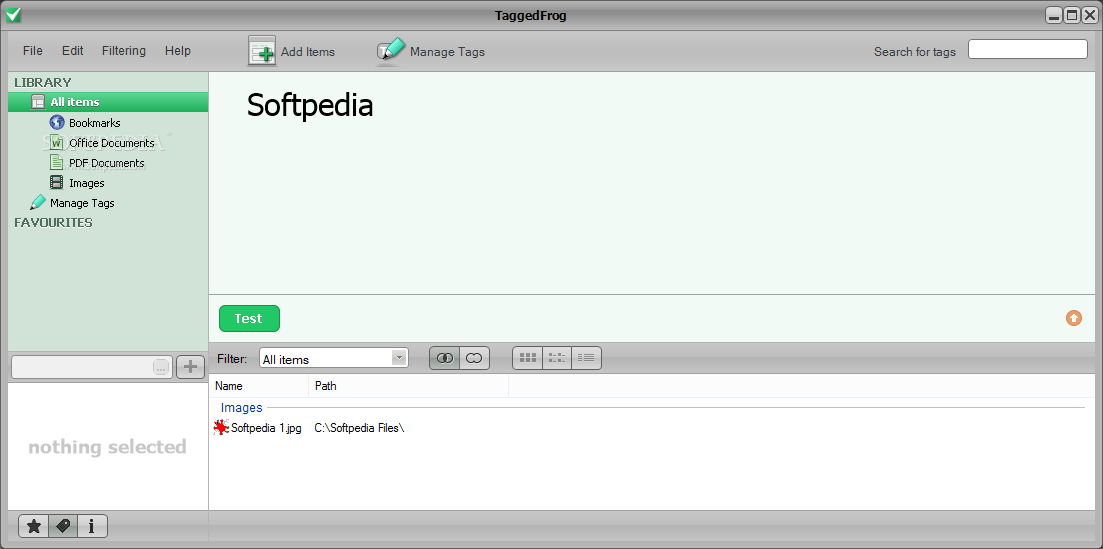
Task: Click the orange up-arrow collapse icon
Action: pos(1073,318)
